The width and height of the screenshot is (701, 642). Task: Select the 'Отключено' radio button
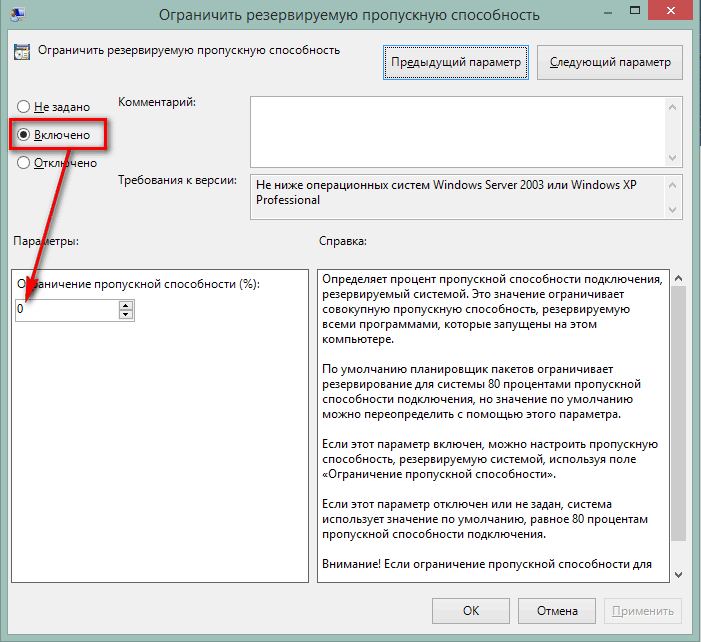(23, 163)
